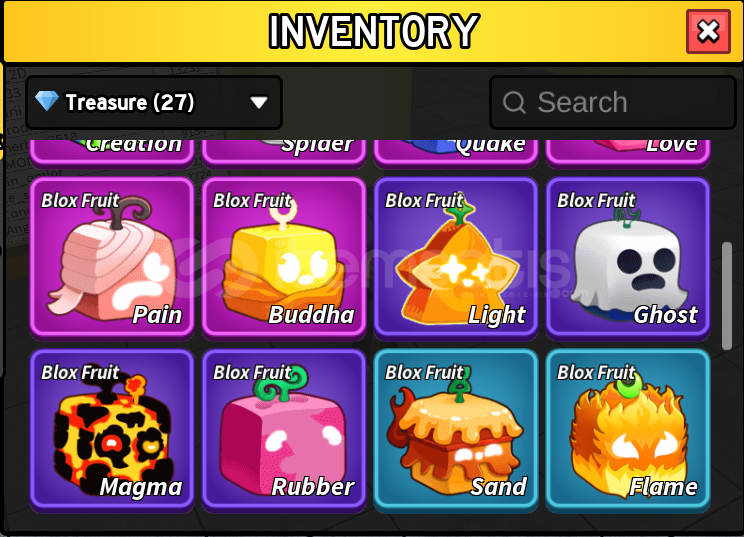744x537 pixels.
Task: Select the Pain Blox Fruit item
Action: (112, 259)
